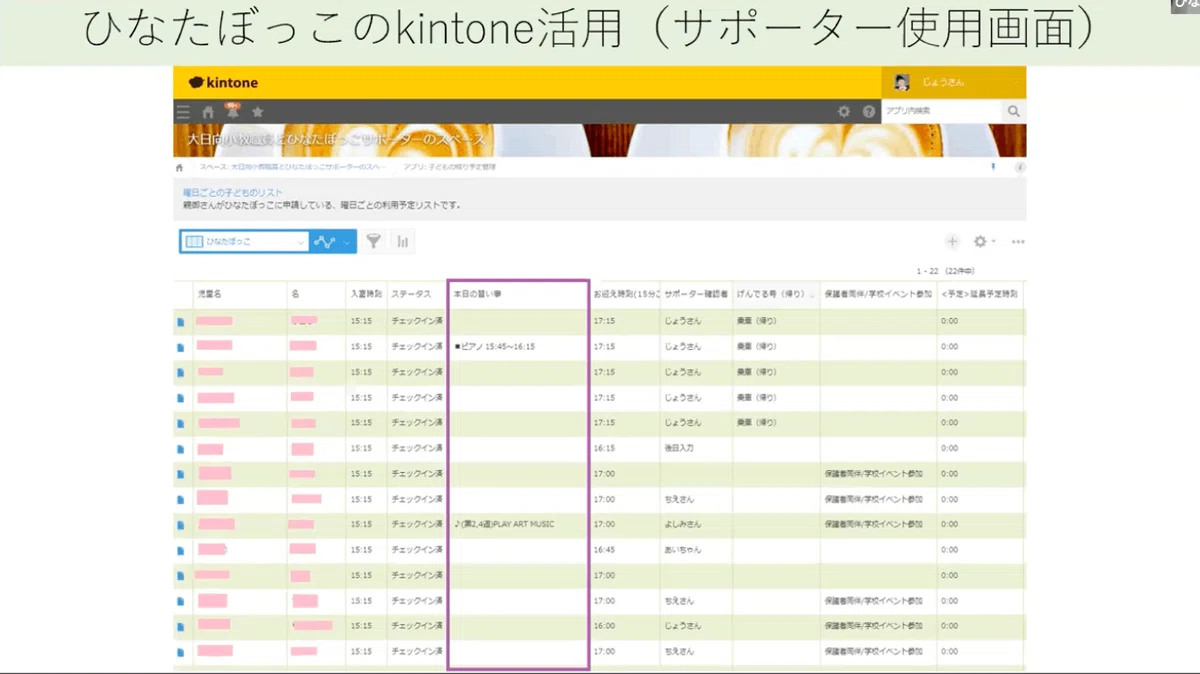Screen dimensions: 1200x674
Task: Focus the アプリ内検索 search field
Action: point(942,111)
